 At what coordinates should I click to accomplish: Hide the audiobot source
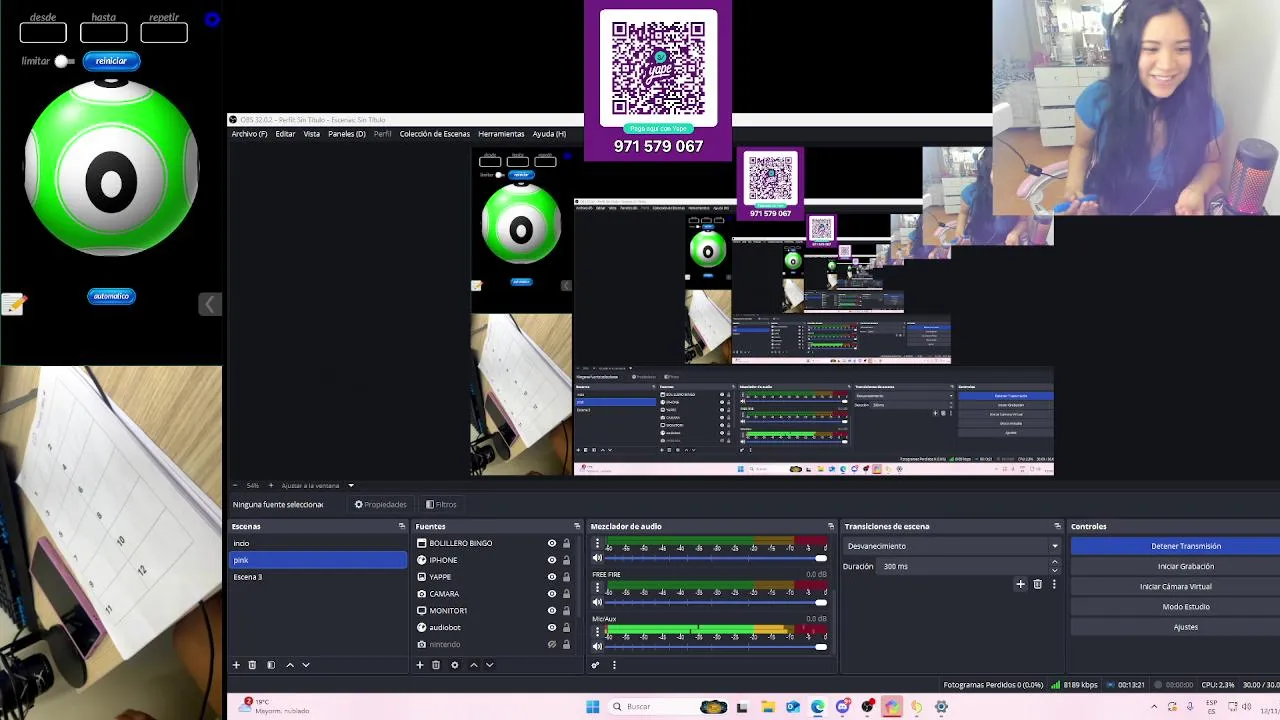(551, 628)
